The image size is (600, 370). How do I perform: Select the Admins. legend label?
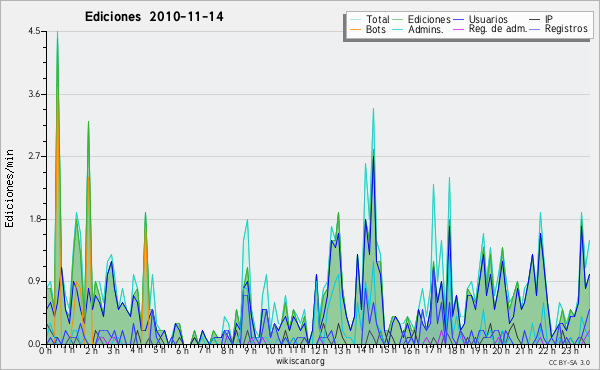pyautogui.click(x=426, y=29)
